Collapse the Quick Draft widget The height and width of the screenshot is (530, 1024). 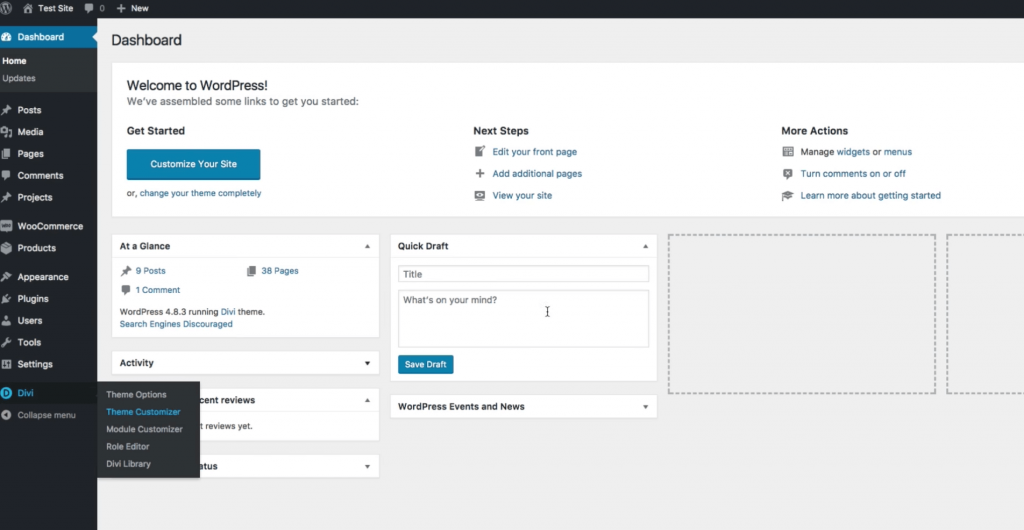pos(645,246)
